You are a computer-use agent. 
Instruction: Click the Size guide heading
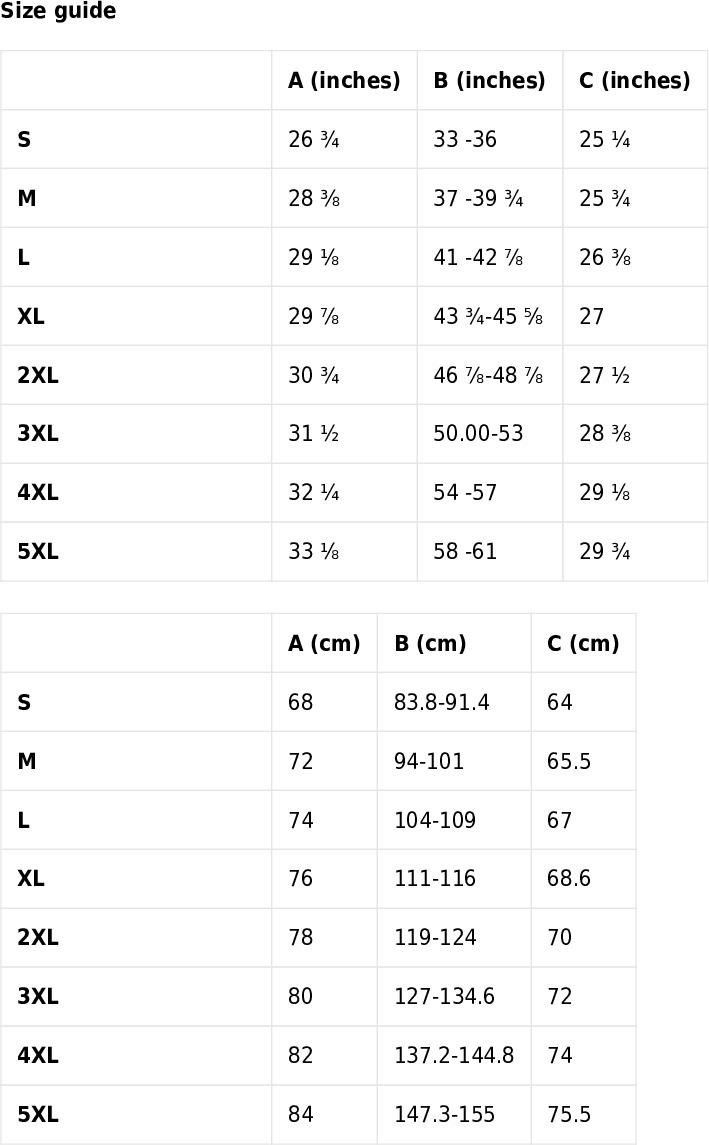pos(58,11)
